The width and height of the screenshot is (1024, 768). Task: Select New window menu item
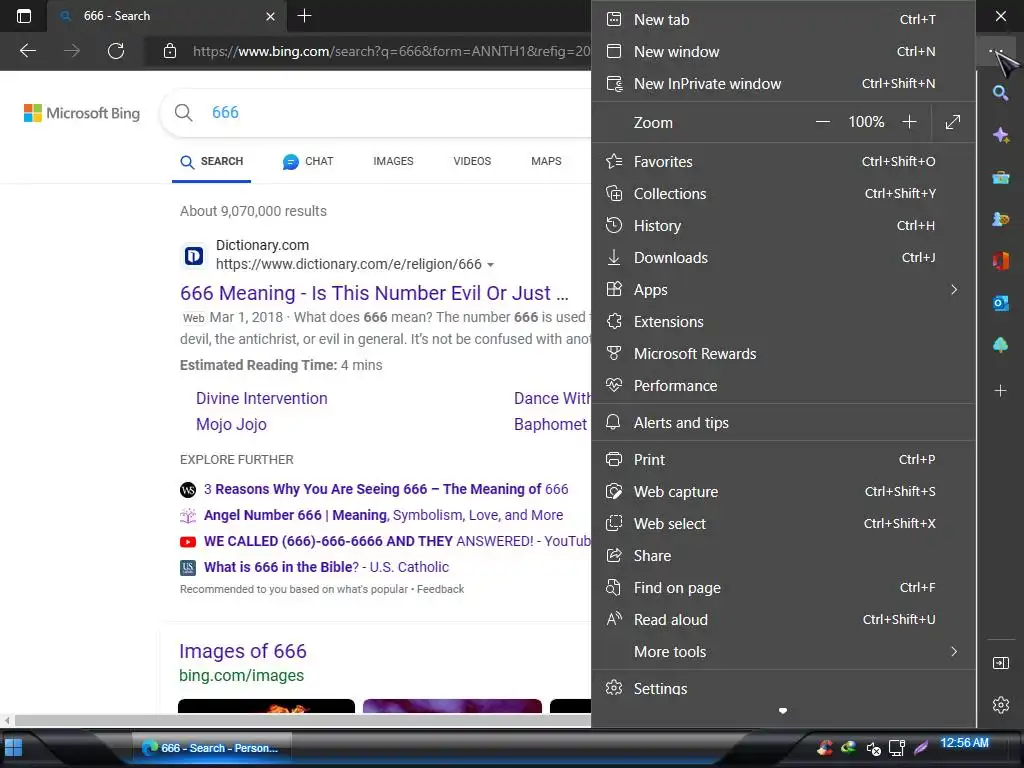[783, 52]
